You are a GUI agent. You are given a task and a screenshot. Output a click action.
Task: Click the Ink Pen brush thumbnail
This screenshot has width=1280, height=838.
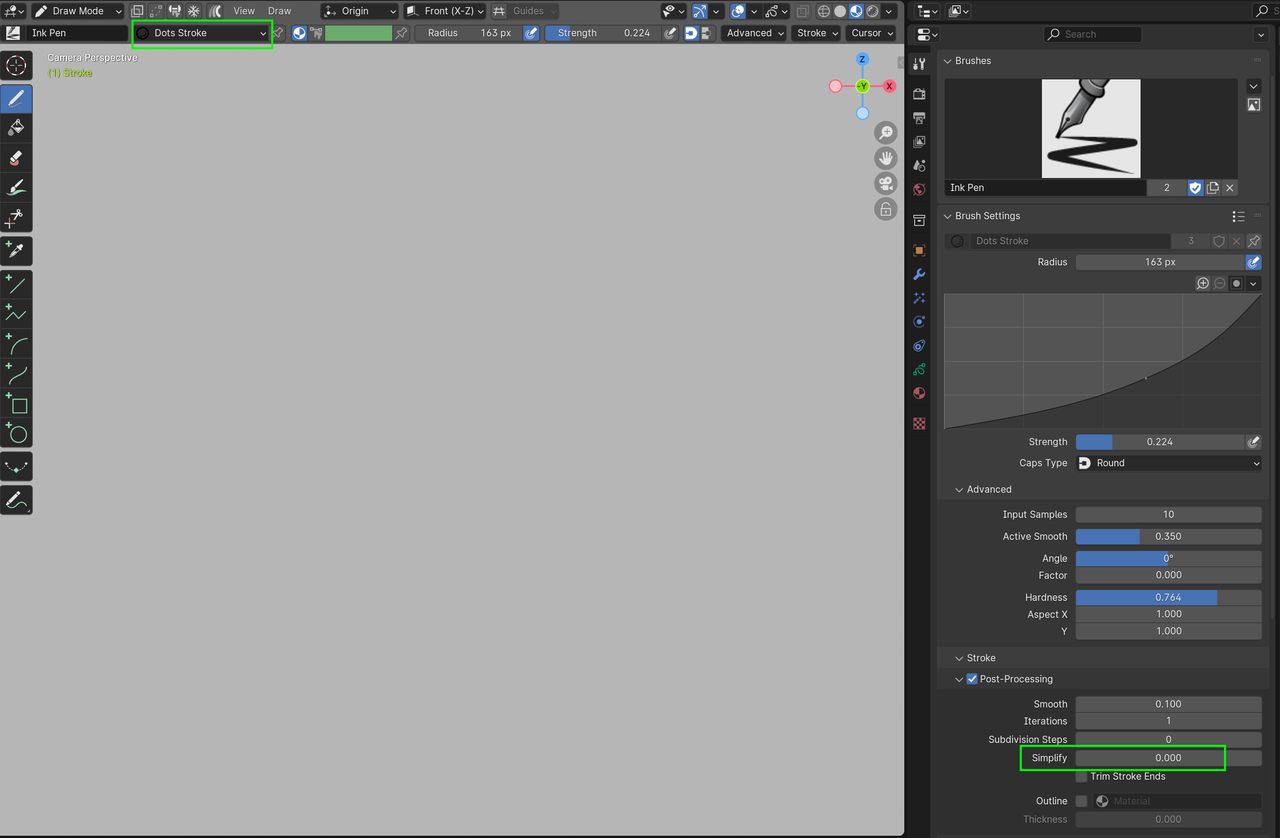coord(1090,128)
